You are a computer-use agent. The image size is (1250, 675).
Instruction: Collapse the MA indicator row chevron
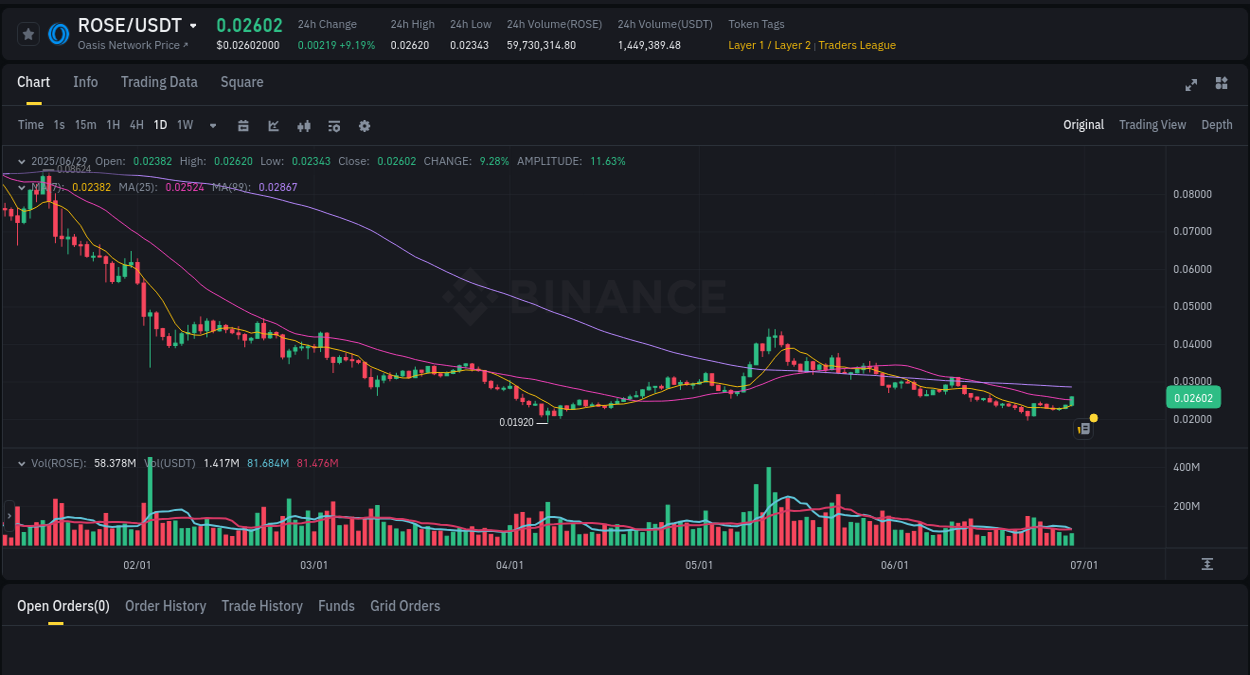(x=23, y=187)
